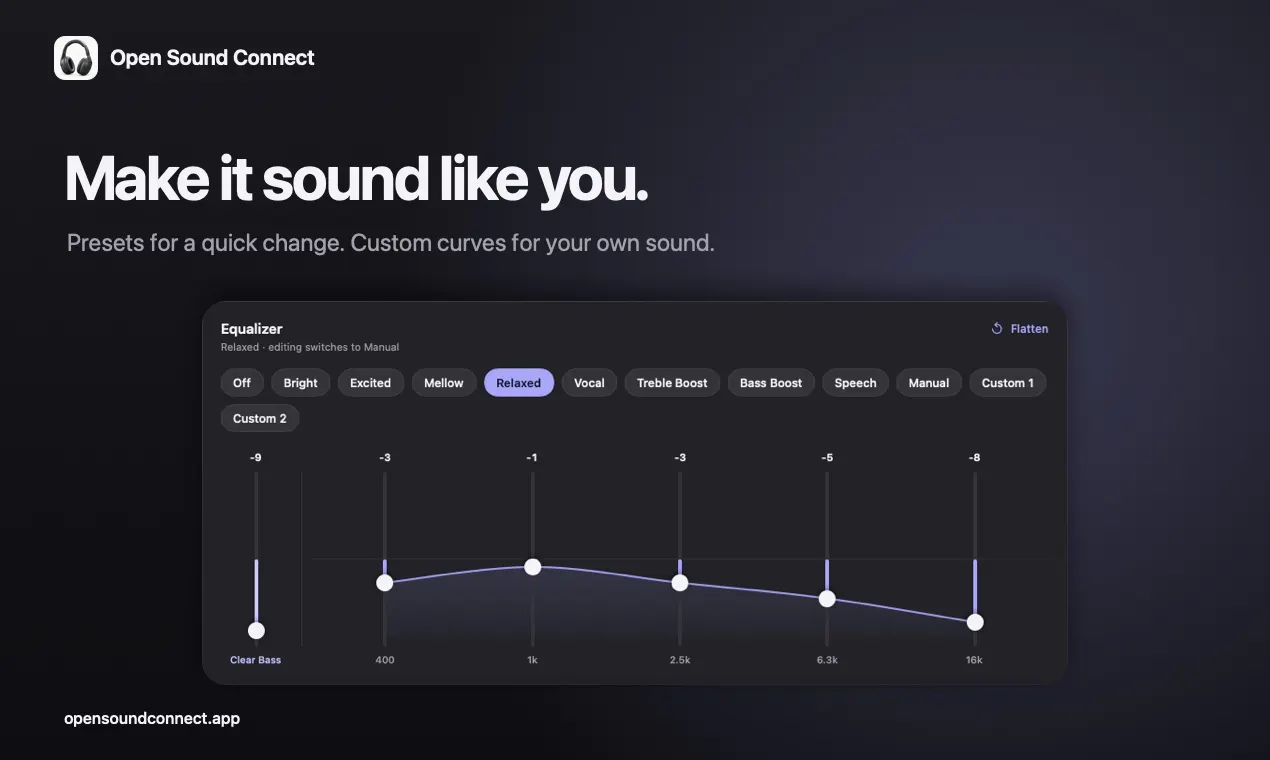Switch to the Vocal preset
The image size is (1270, 760).
pyautogui.click(x=589, y=383)
